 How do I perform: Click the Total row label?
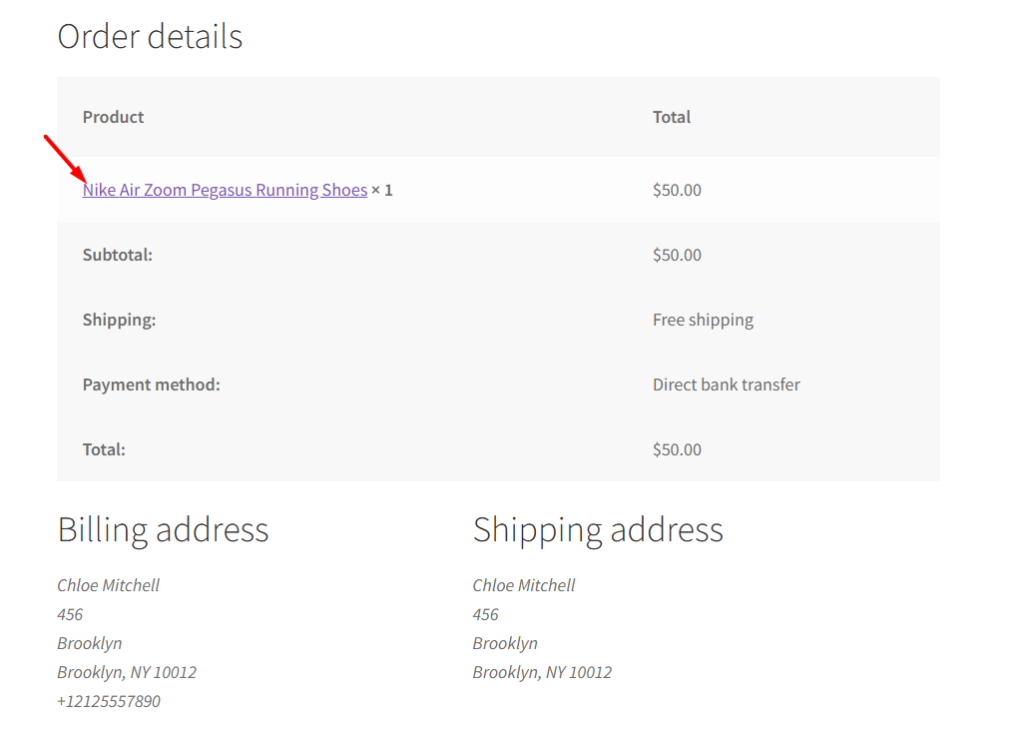coord(103,449)
